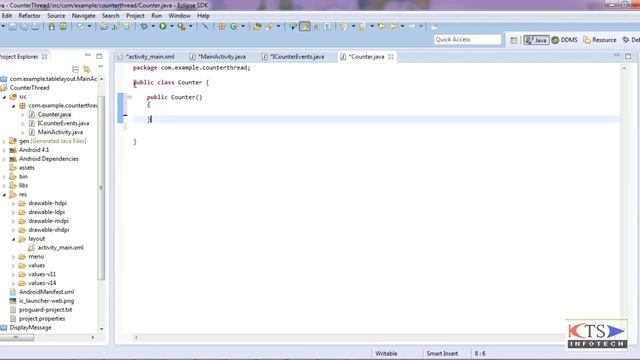The height and width of the screenshot is (360, 640).
Task: Collapse the src folder node
Action: 4,97
